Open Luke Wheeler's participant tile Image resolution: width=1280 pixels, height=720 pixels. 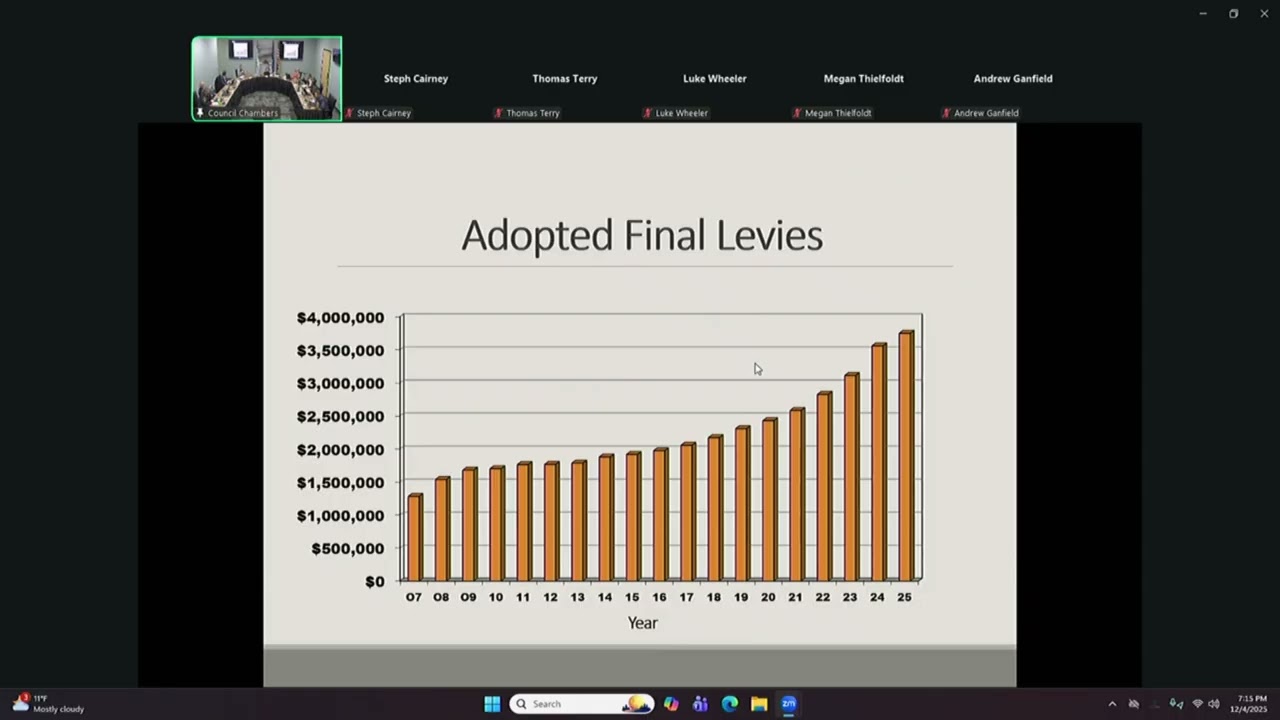point(714,79)
